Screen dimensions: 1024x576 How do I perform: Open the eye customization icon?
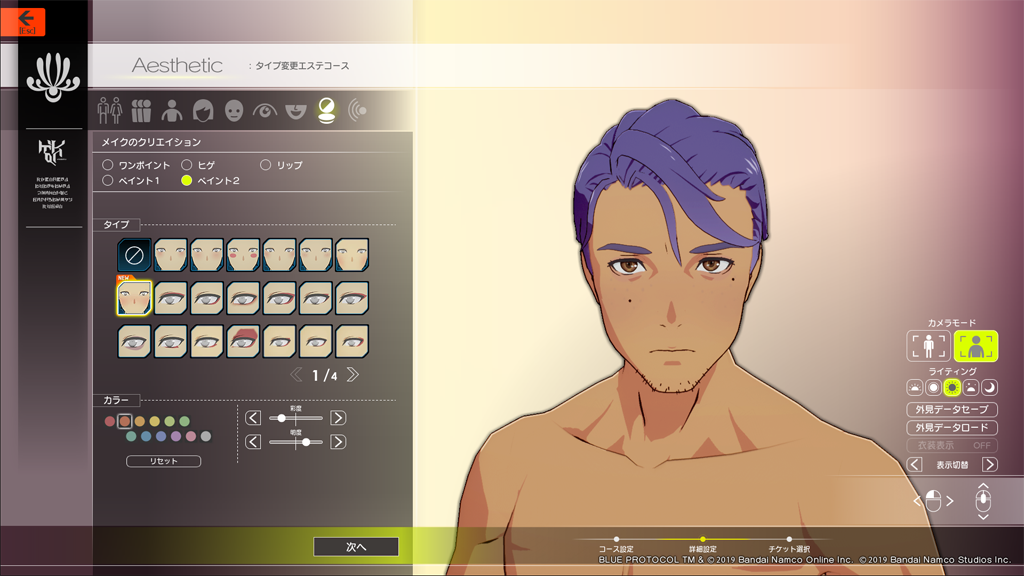[264, 110]
